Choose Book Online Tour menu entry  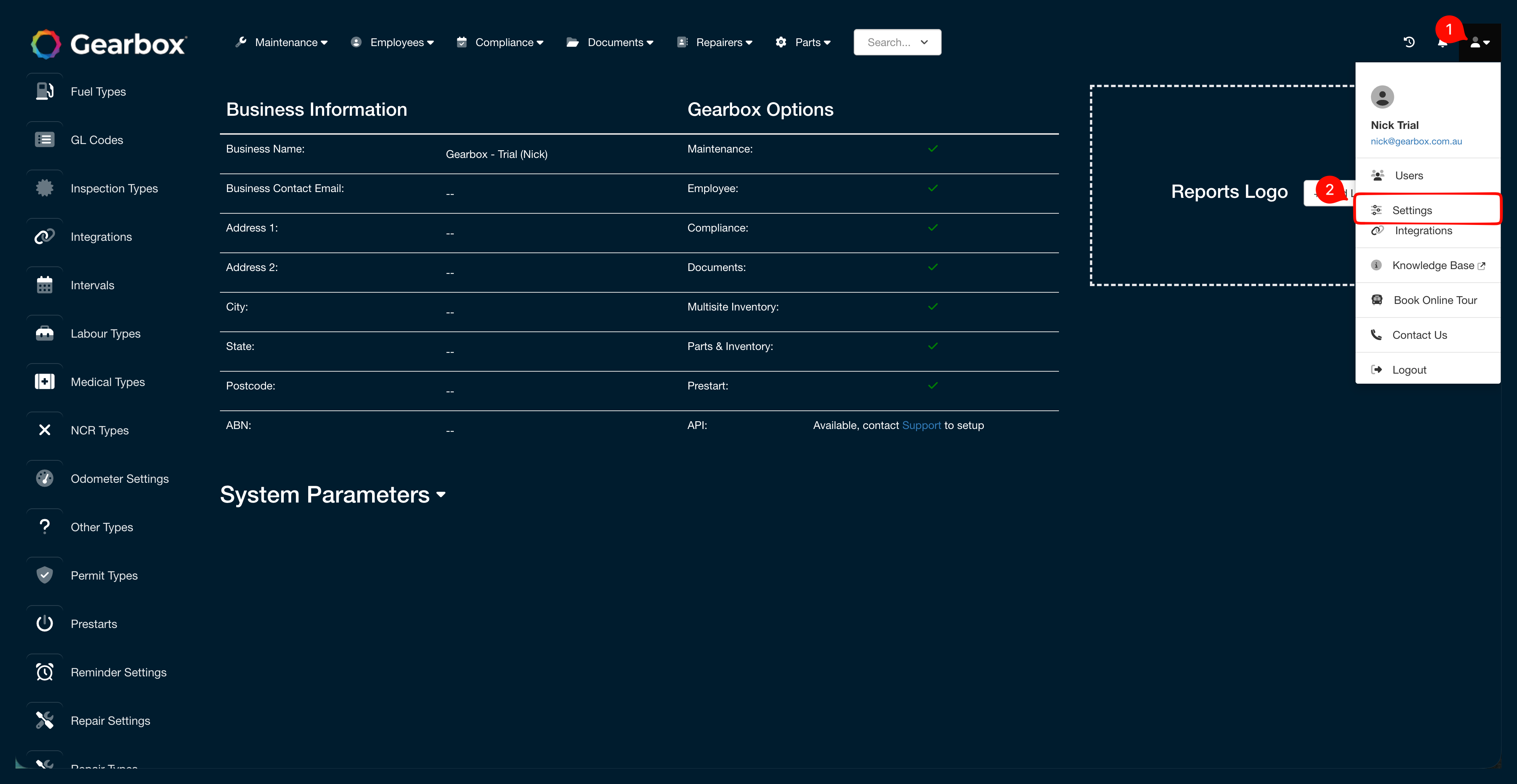[1428, 300]
